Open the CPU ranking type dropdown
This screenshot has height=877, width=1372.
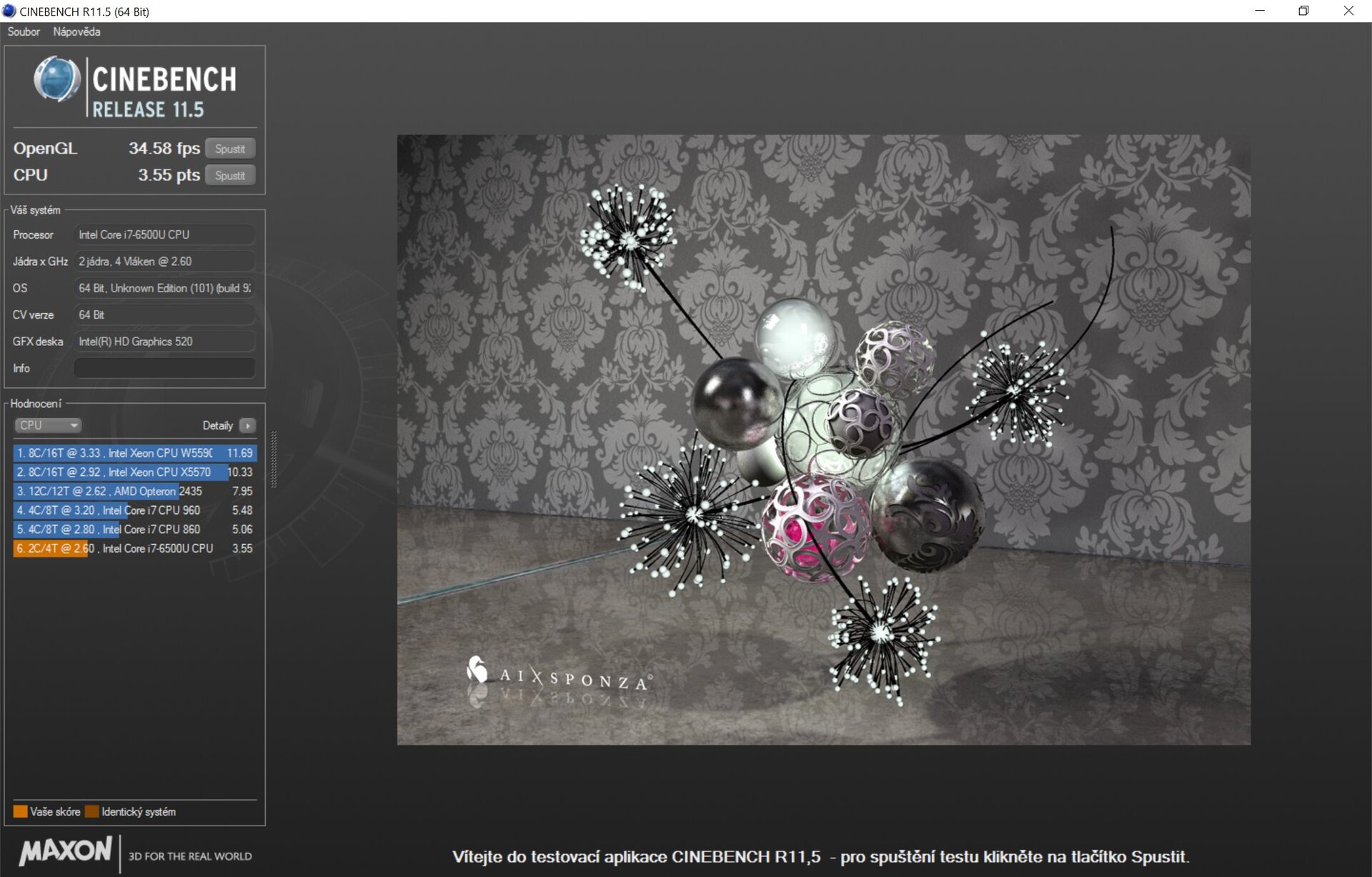47,425
